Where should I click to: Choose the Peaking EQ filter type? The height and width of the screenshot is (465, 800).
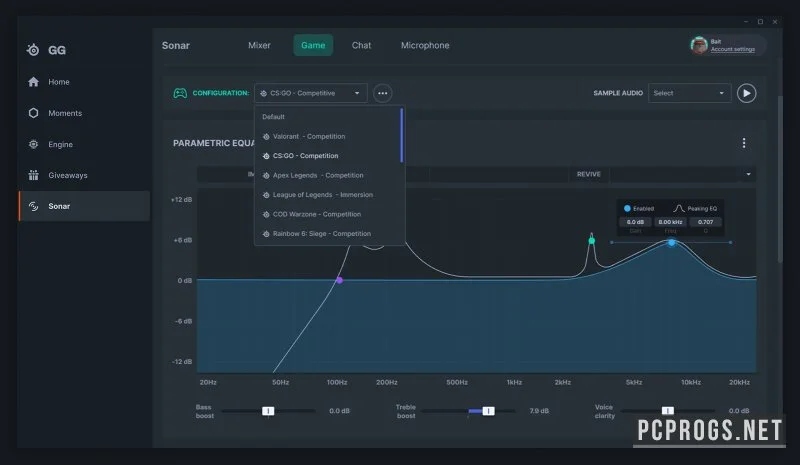(x=695, y=208)
